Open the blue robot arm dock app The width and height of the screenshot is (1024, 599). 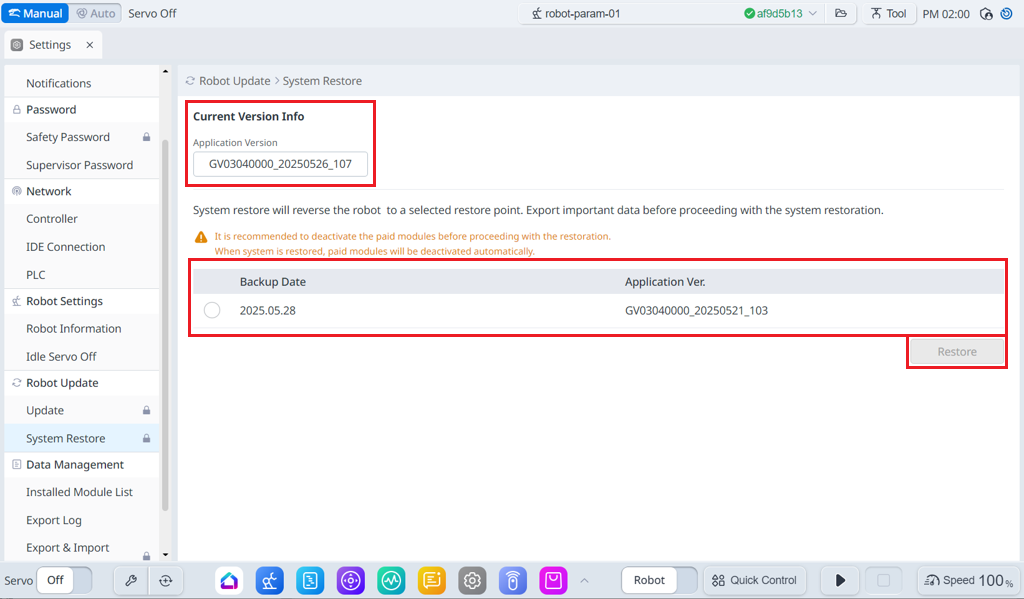[270, 580]
